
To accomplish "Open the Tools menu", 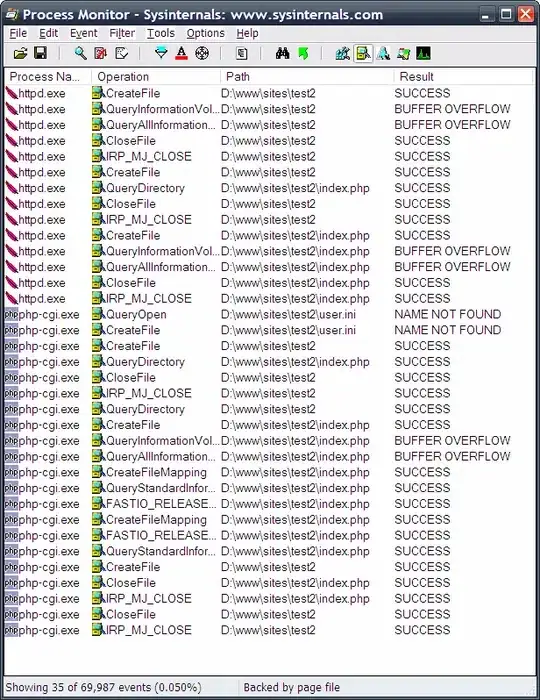I will [x=161, y=33].
